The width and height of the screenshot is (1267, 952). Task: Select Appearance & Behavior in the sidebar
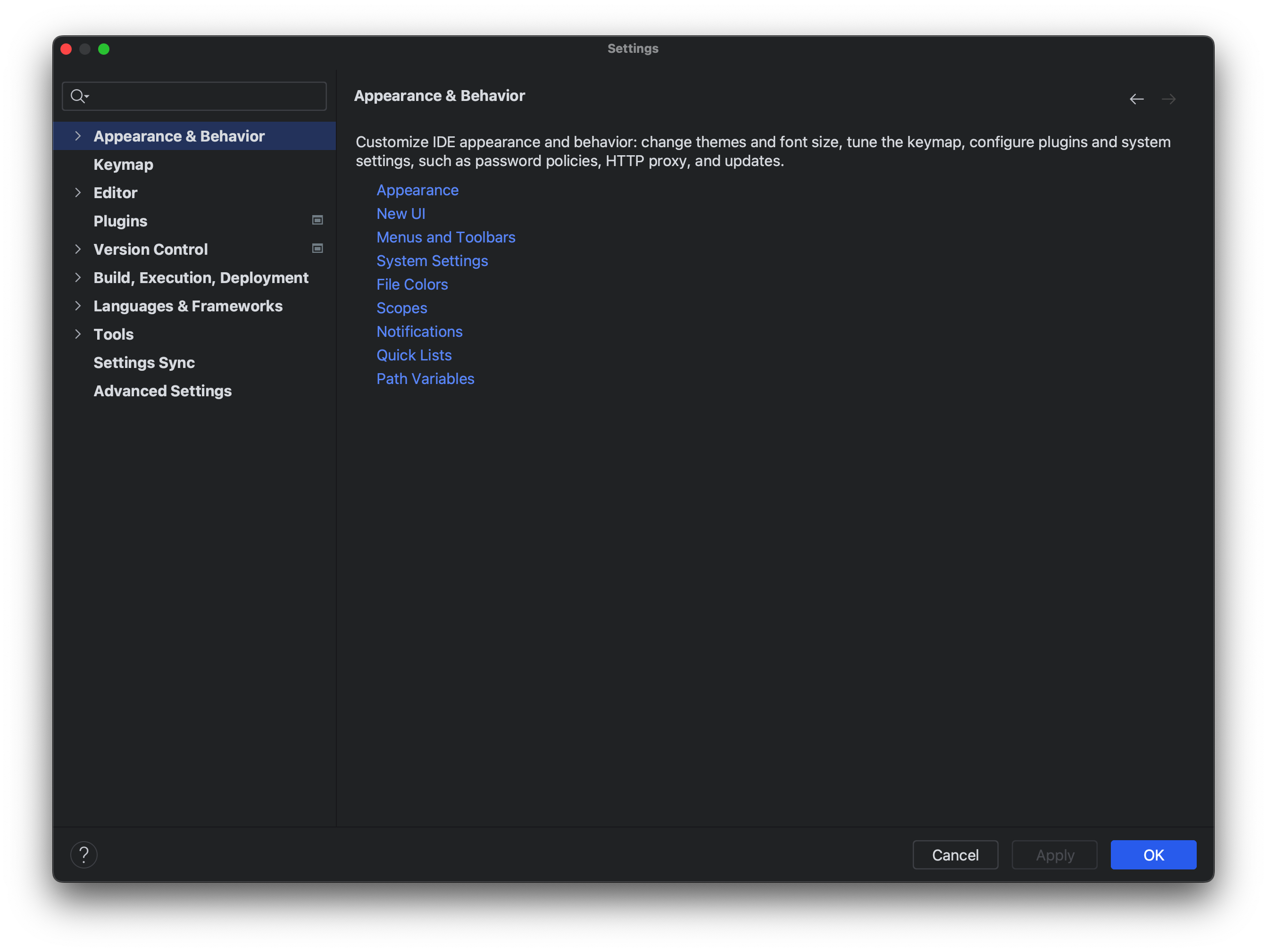click(194, 136)
